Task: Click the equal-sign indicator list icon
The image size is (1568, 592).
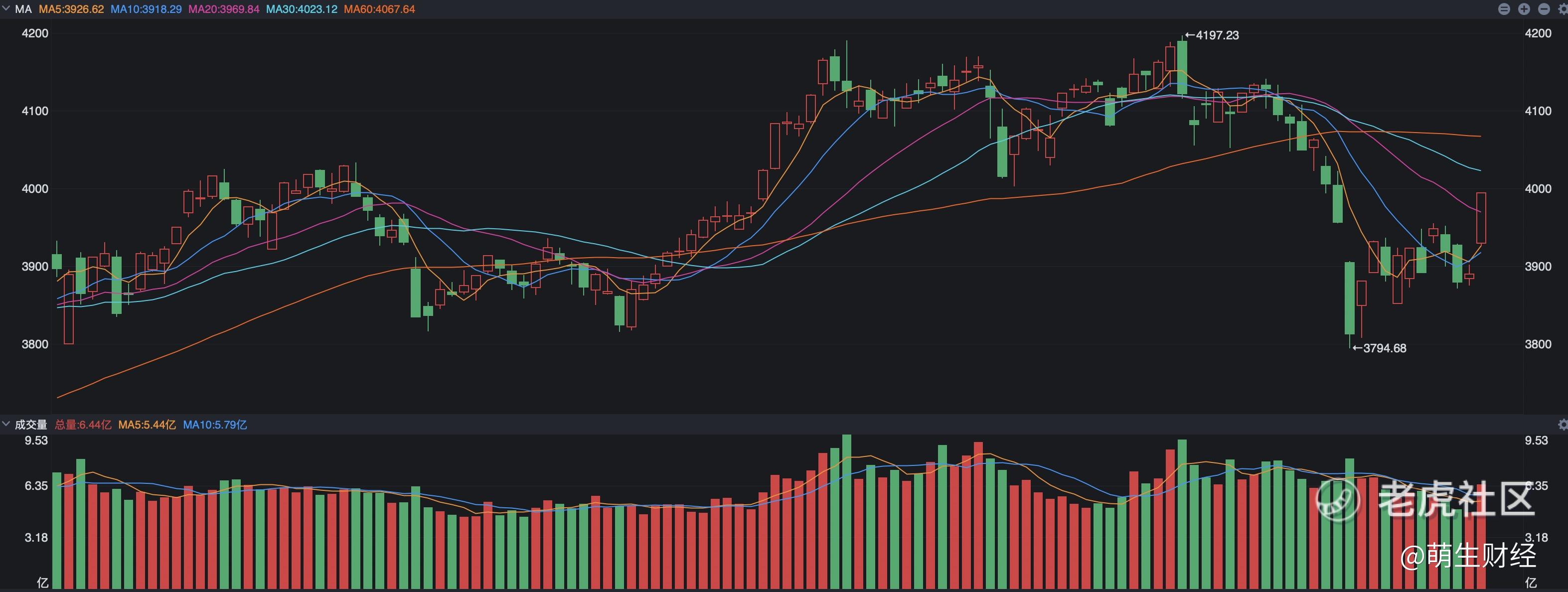Action: tap(1504, 9)
